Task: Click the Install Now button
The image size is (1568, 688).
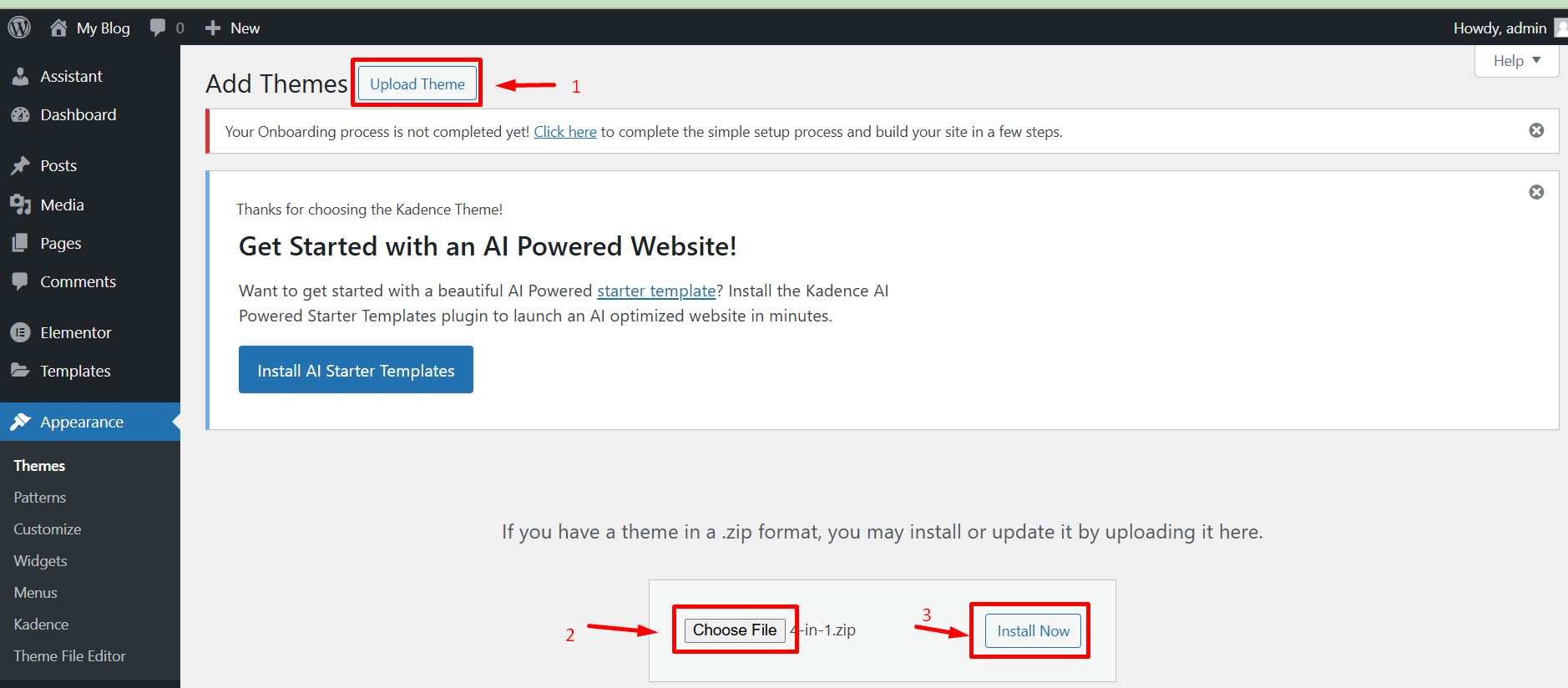Action: pyautogui.click(x=1033, y=631)
